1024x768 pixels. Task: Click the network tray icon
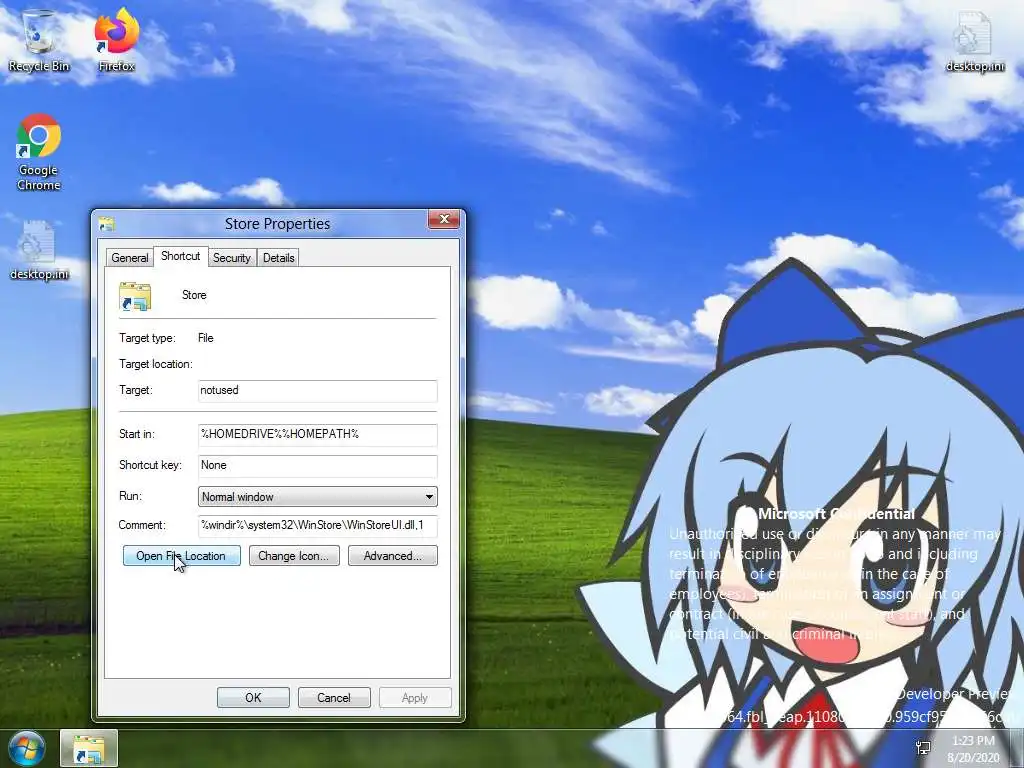(923, 748)
